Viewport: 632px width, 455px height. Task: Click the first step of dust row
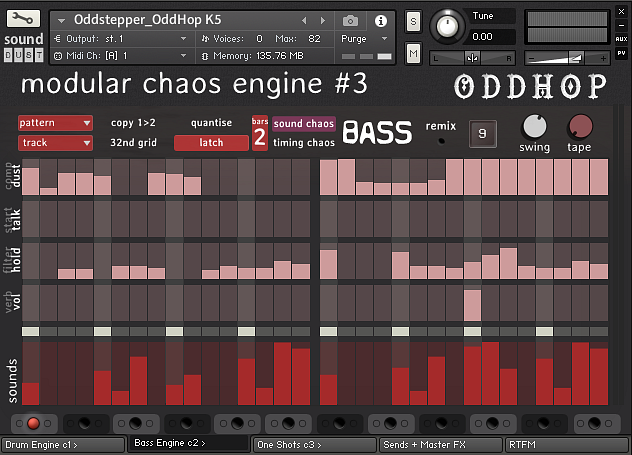31,177
